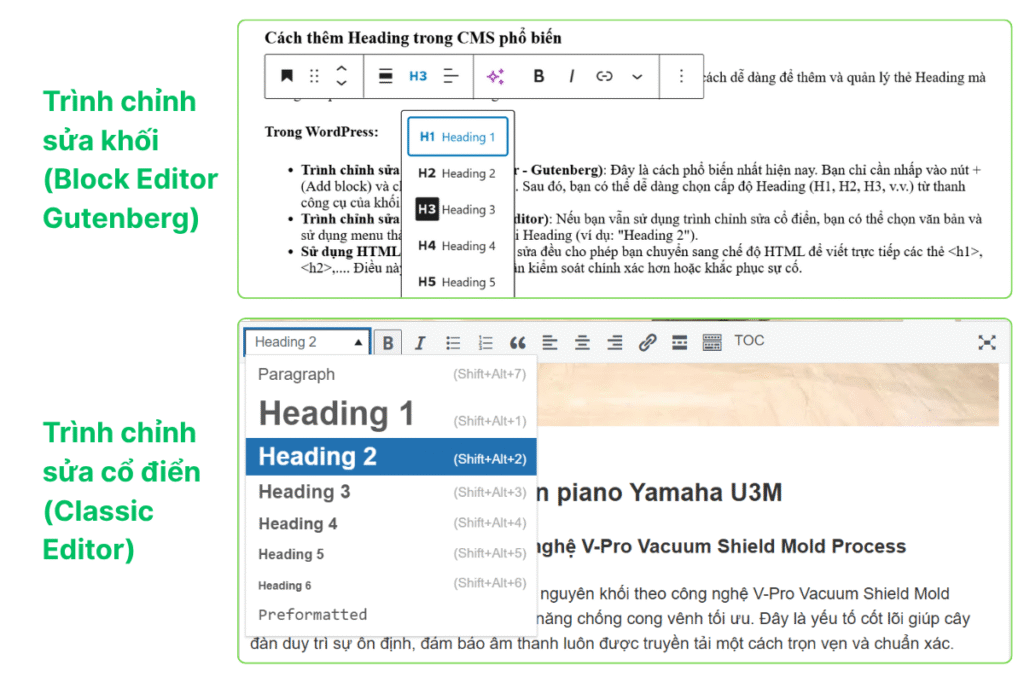Select Heading 1 in the Gutenberg level list
Viewport: 1024px width, 683px height.
(x=457, y=137)
